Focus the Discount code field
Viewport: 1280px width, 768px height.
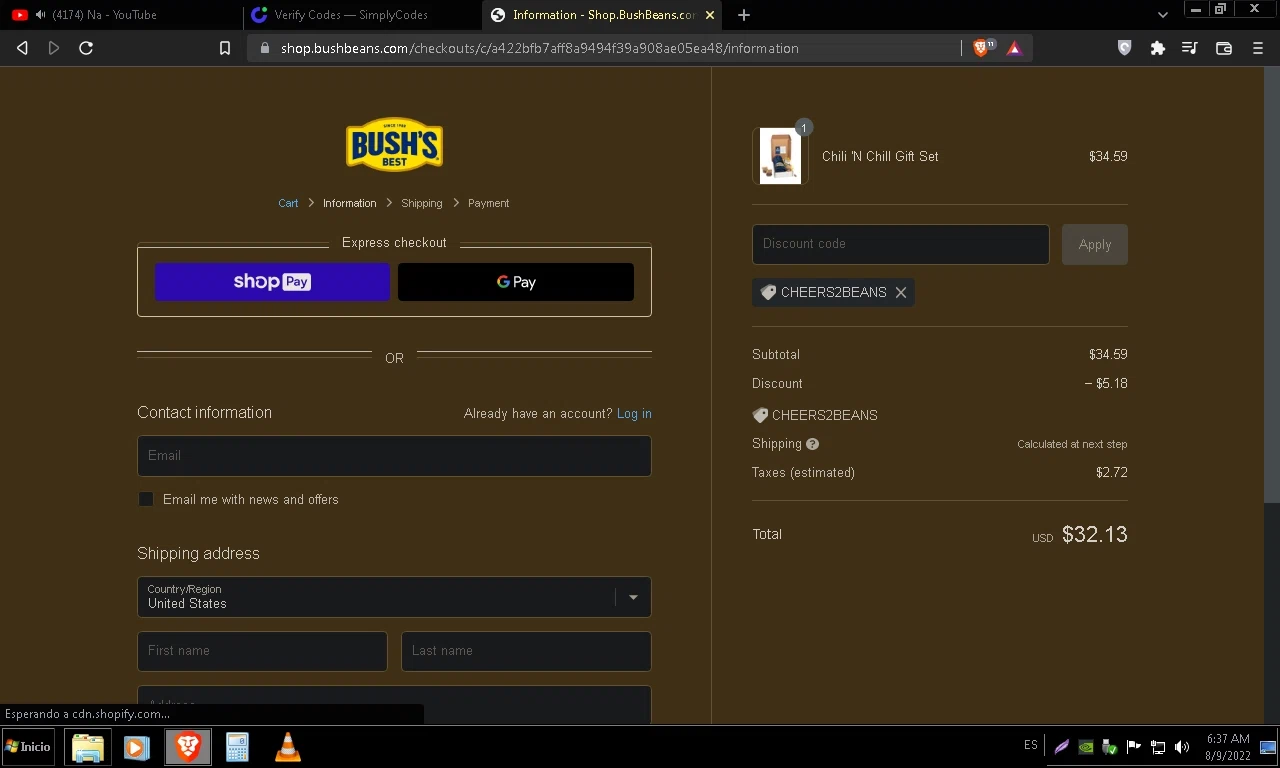coord(900,244)
